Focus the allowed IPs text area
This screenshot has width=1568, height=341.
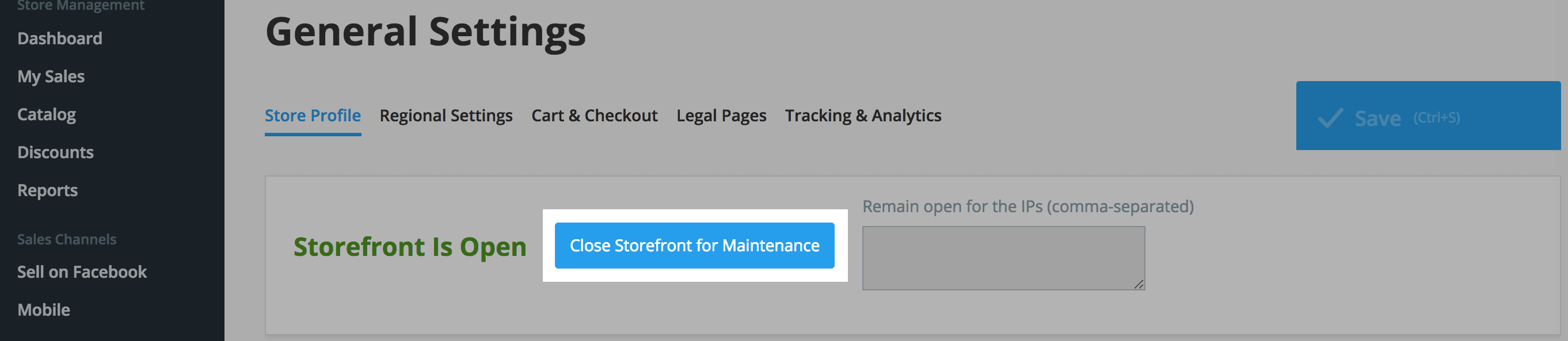tap(1004, 258)
